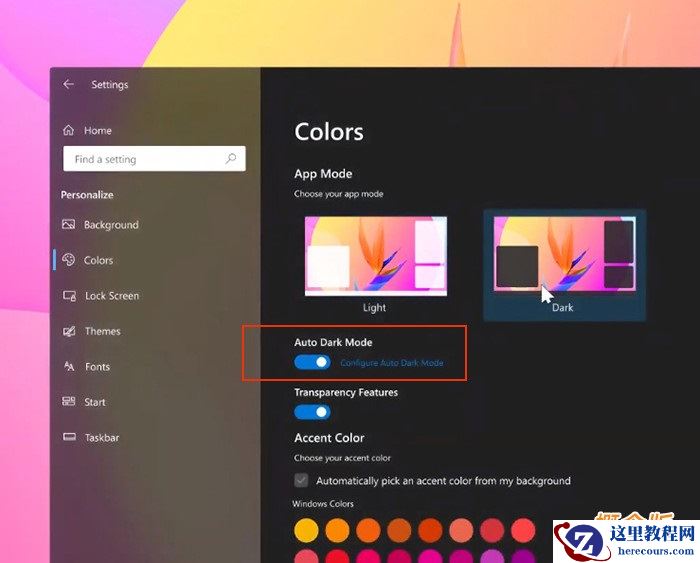Pick the fifth red-orange color swatch

tap(430, 530)
